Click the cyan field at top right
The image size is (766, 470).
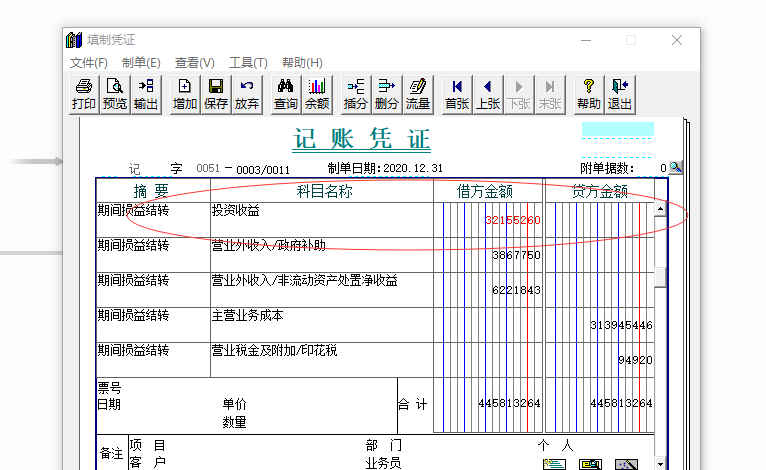[x=617, y=129]
